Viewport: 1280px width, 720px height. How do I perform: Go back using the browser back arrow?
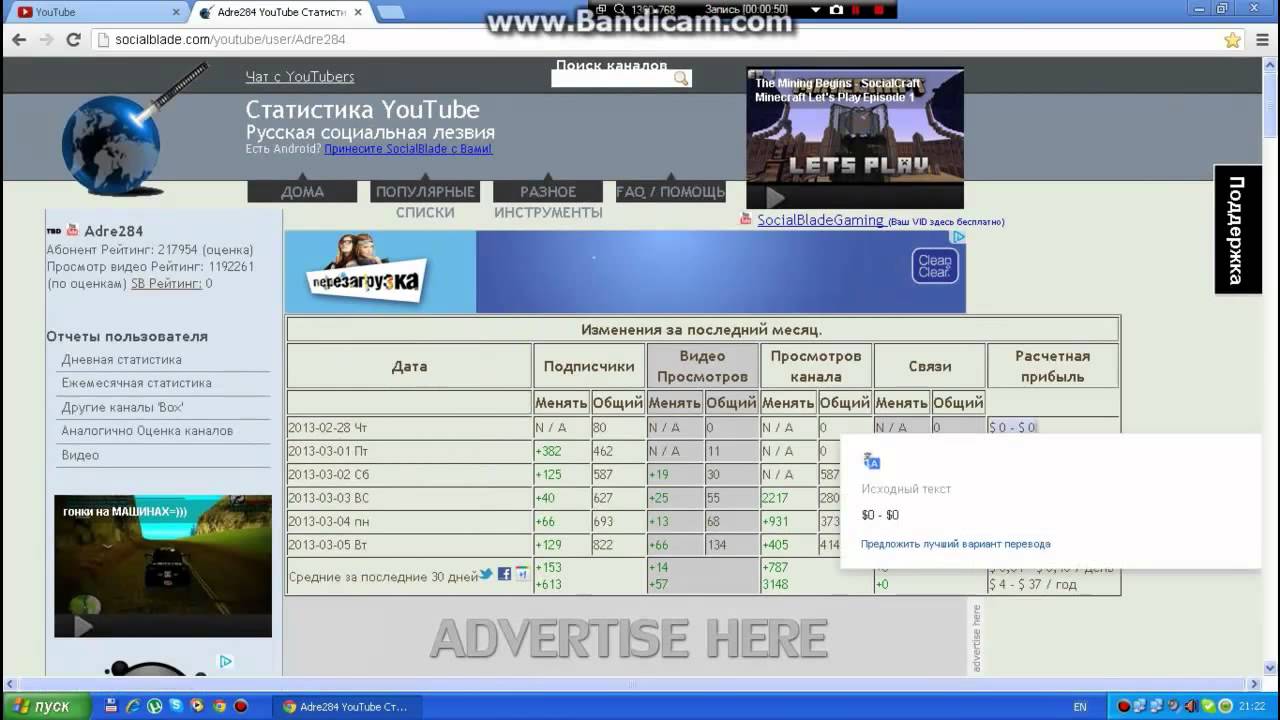18,40
